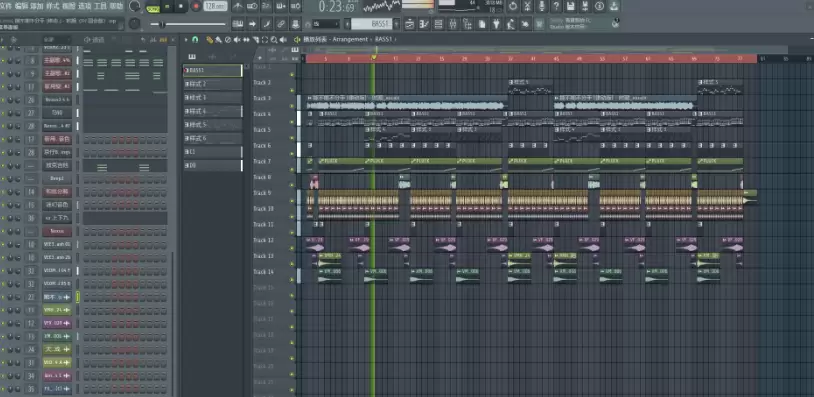This screenshot has width=814, height=397.
Task: Open the 样式 menu
Action: point(52,6)
